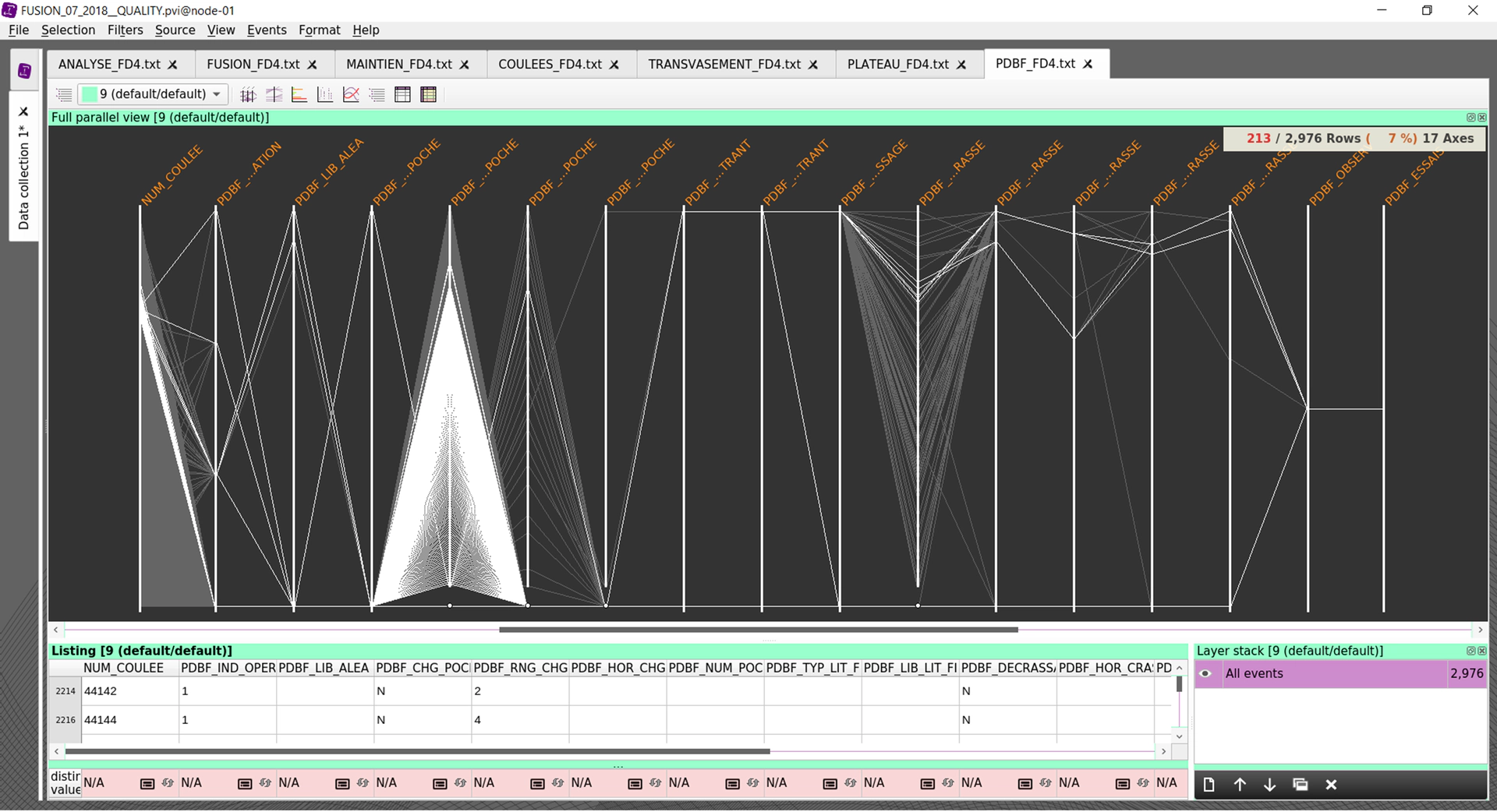Click the NUM_COULEE column header in the listing
This screenshot has width=1497, height=812.
pos(123,668)
